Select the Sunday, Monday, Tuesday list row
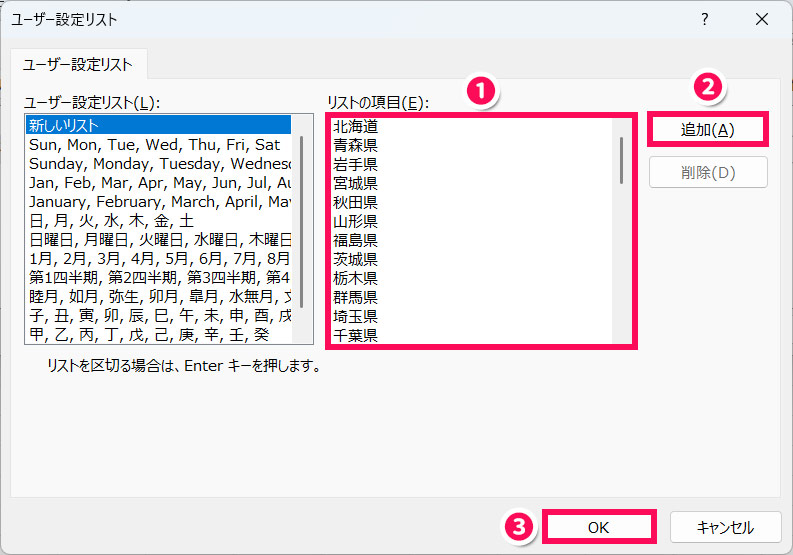This screenshot has height=555, width=793. [x=158, y=164]
